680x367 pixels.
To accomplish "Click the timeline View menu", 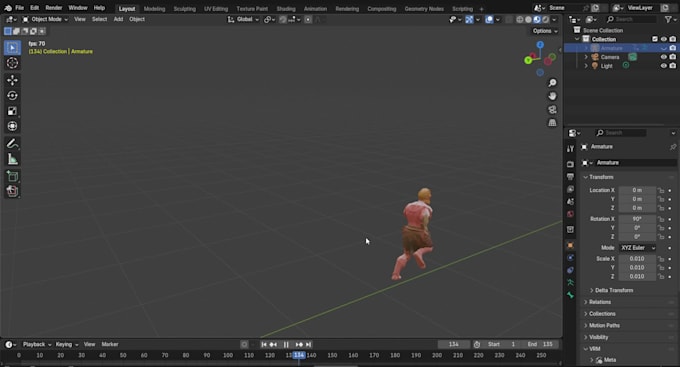I will [x=89, y=344].
